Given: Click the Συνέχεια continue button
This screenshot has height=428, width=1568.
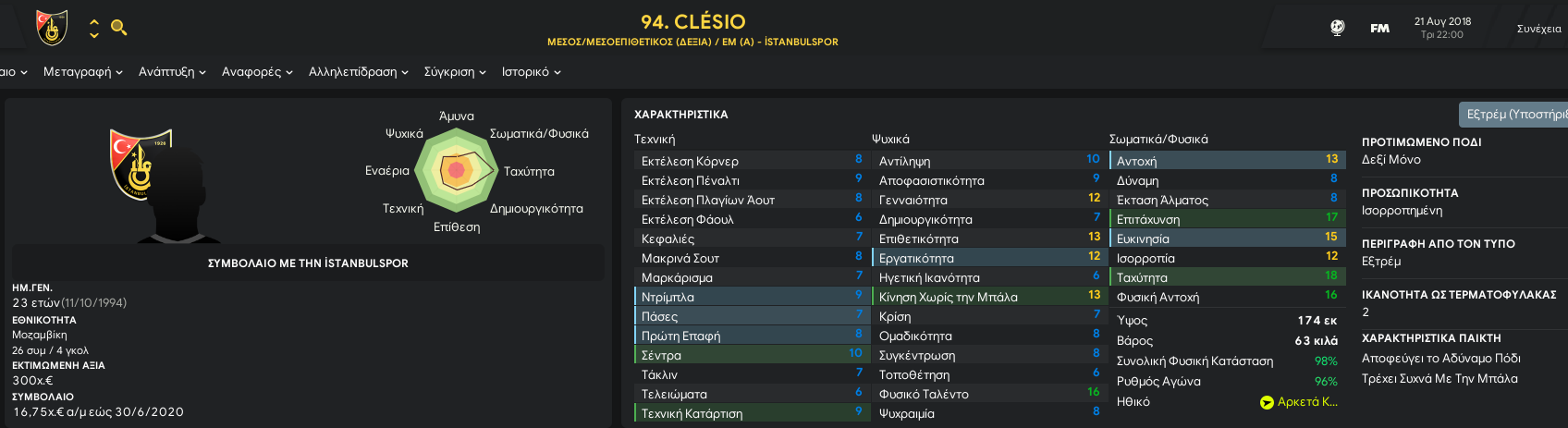Looking at the screenshot, I should (1538, 29).
